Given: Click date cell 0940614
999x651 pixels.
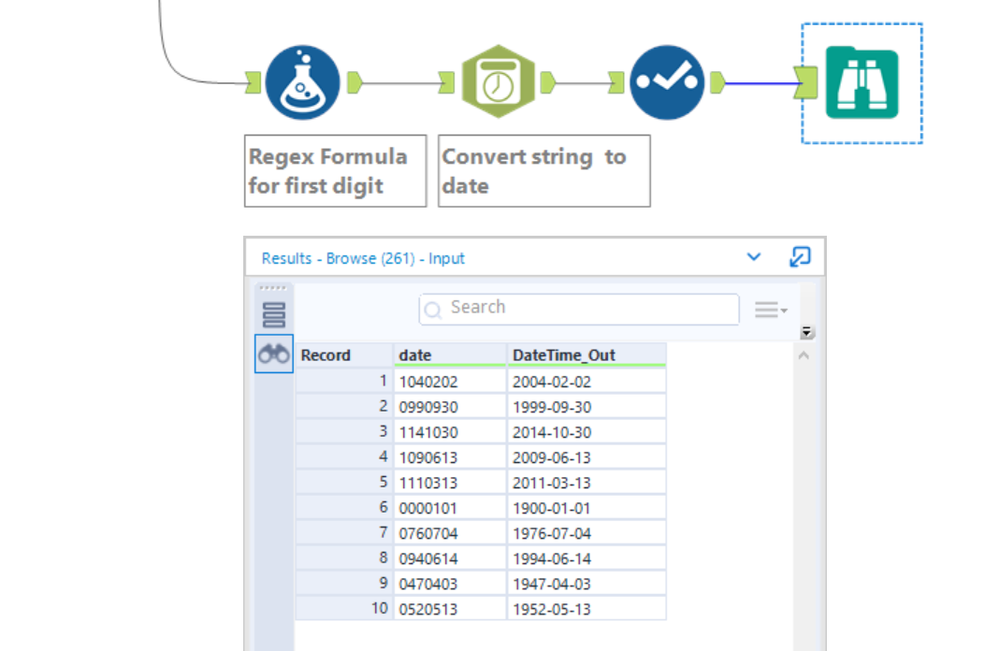Looking at the screenshot, I should tap(450, 558).
